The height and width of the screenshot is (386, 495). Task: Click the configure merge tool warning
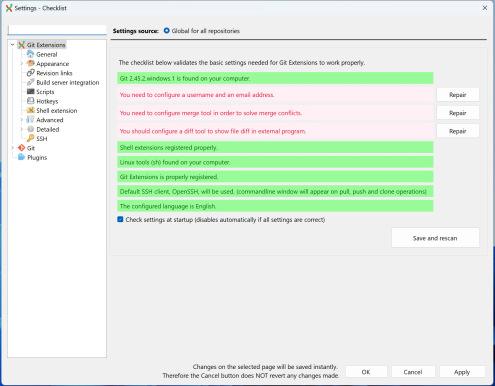(275, 113)
